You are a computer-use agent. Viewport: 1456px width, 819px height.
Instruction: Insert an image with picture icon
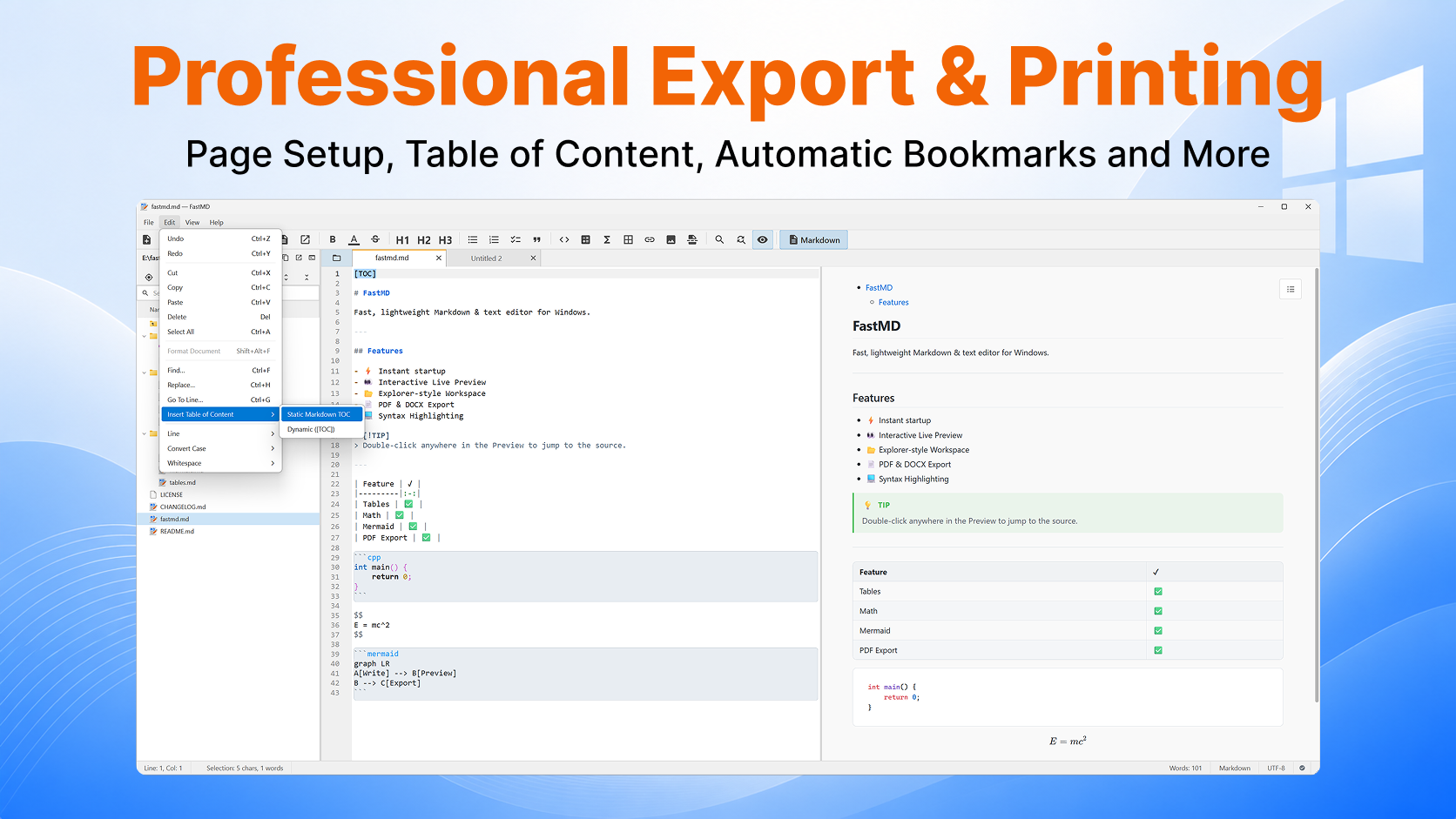point(671,239)
